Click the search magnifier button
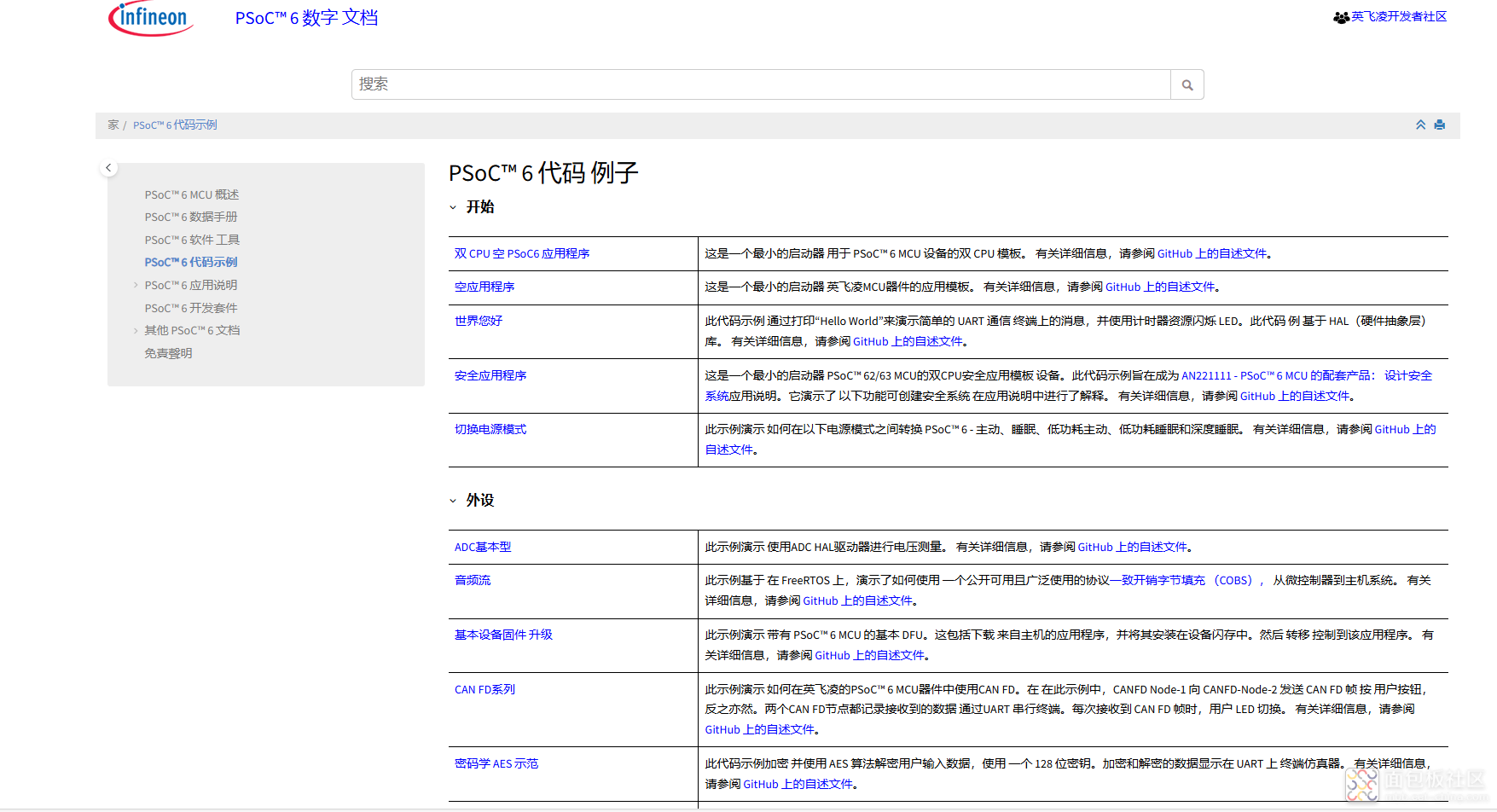The height and width of the screenshot is (812, 1497). [1187, 84]
